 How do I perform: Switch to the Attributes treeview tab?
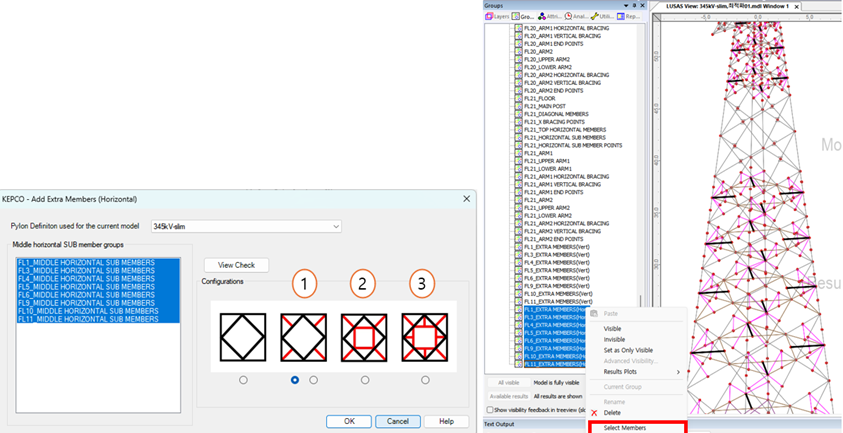549,16
